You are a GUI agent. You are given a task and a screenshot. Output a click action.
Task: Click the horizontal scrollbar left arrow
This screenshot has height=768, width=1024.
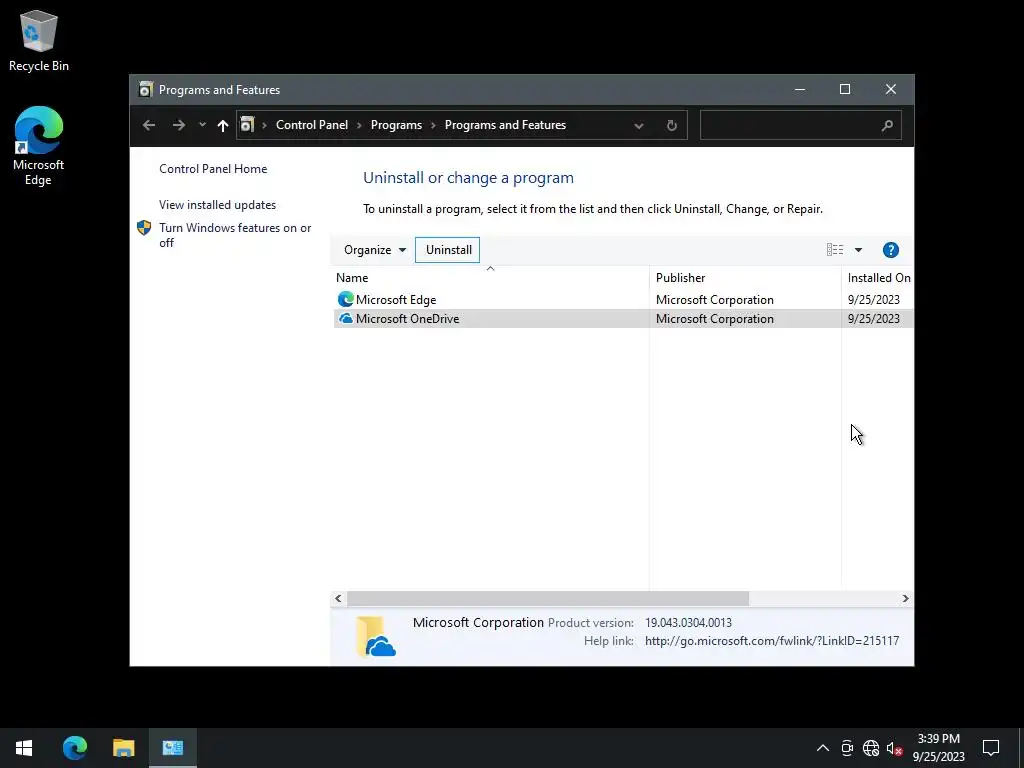click(338, 598)
